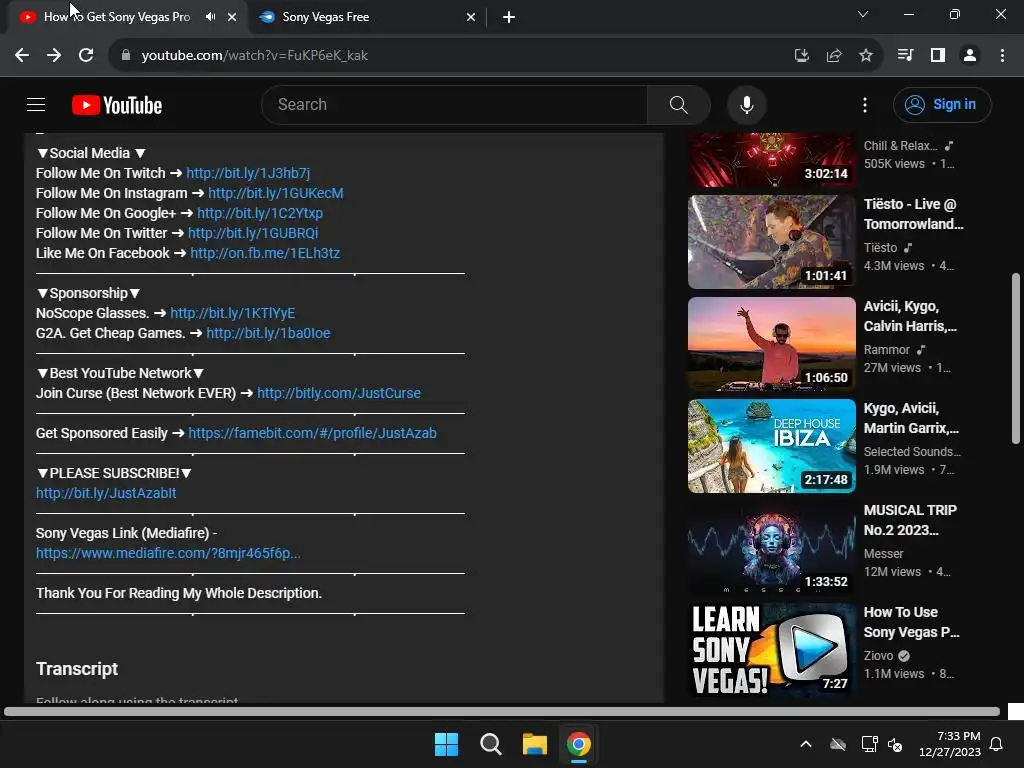Open the How To Use Sony Vegas title
1024x768 pixels.
pos(911,622)
